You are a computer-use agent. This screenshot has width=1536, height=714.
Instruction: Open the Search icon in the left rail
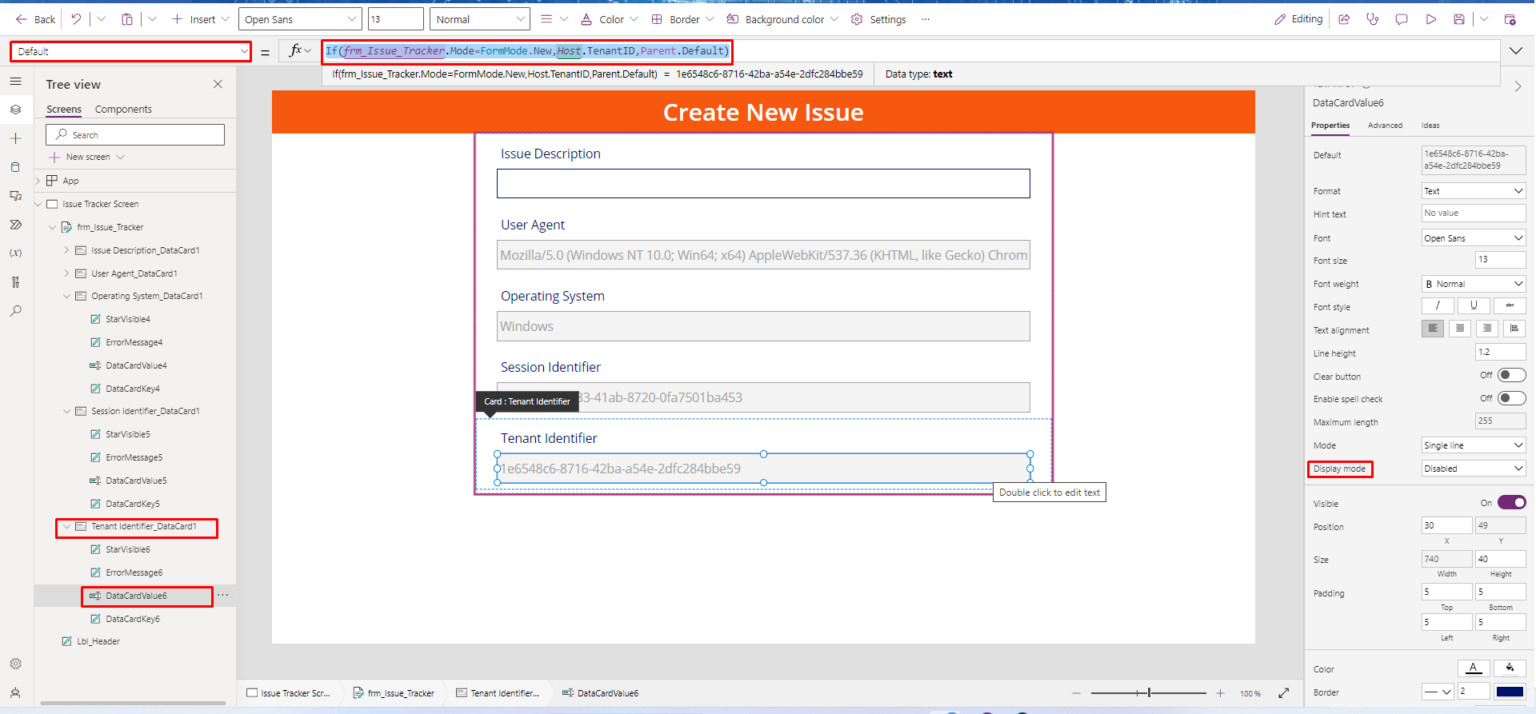point(15,311)
